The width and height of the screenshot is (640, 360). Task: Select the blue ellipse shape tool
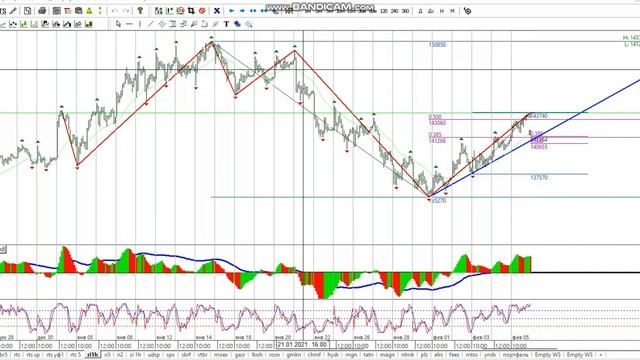[x=238, y=24]
